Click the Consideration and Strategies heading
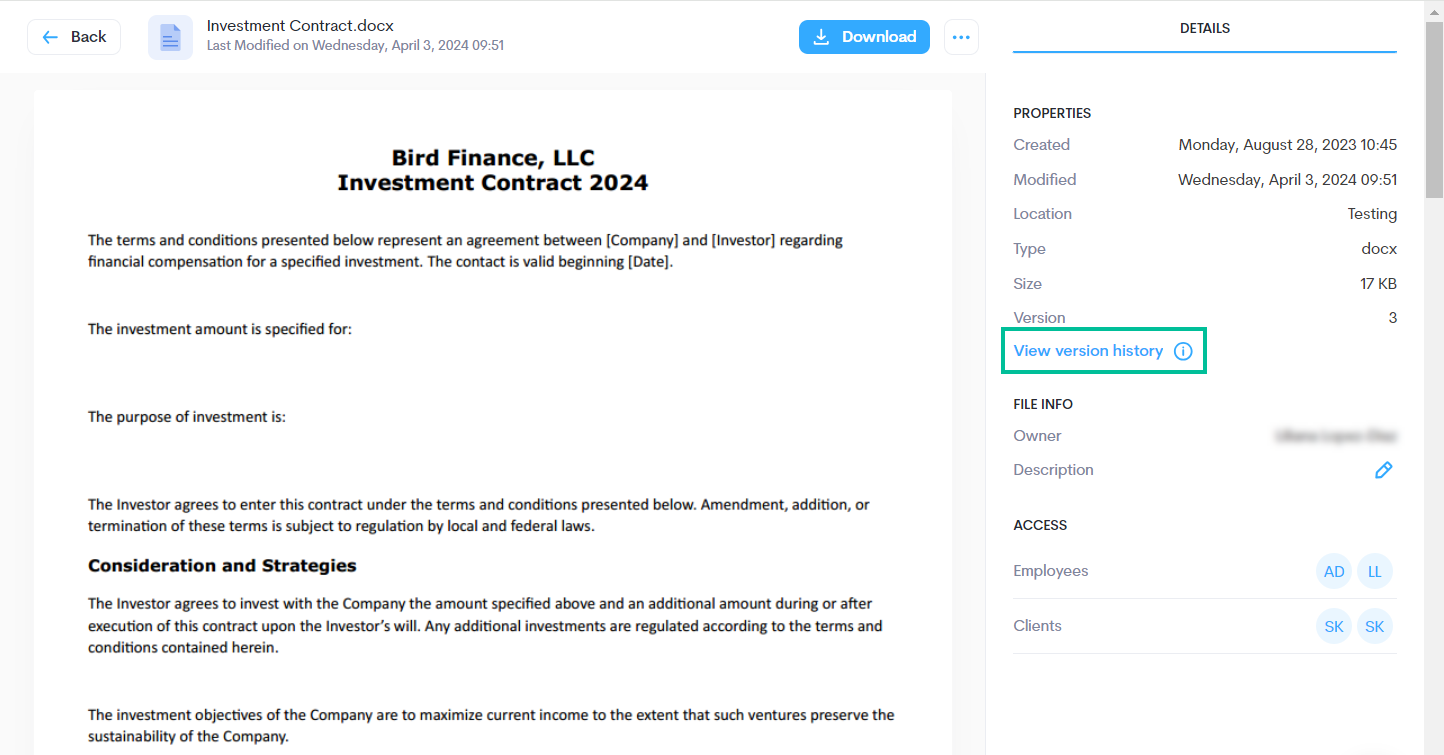Image resolution: width=1444 pixels, height=755 pixels. 222,566
